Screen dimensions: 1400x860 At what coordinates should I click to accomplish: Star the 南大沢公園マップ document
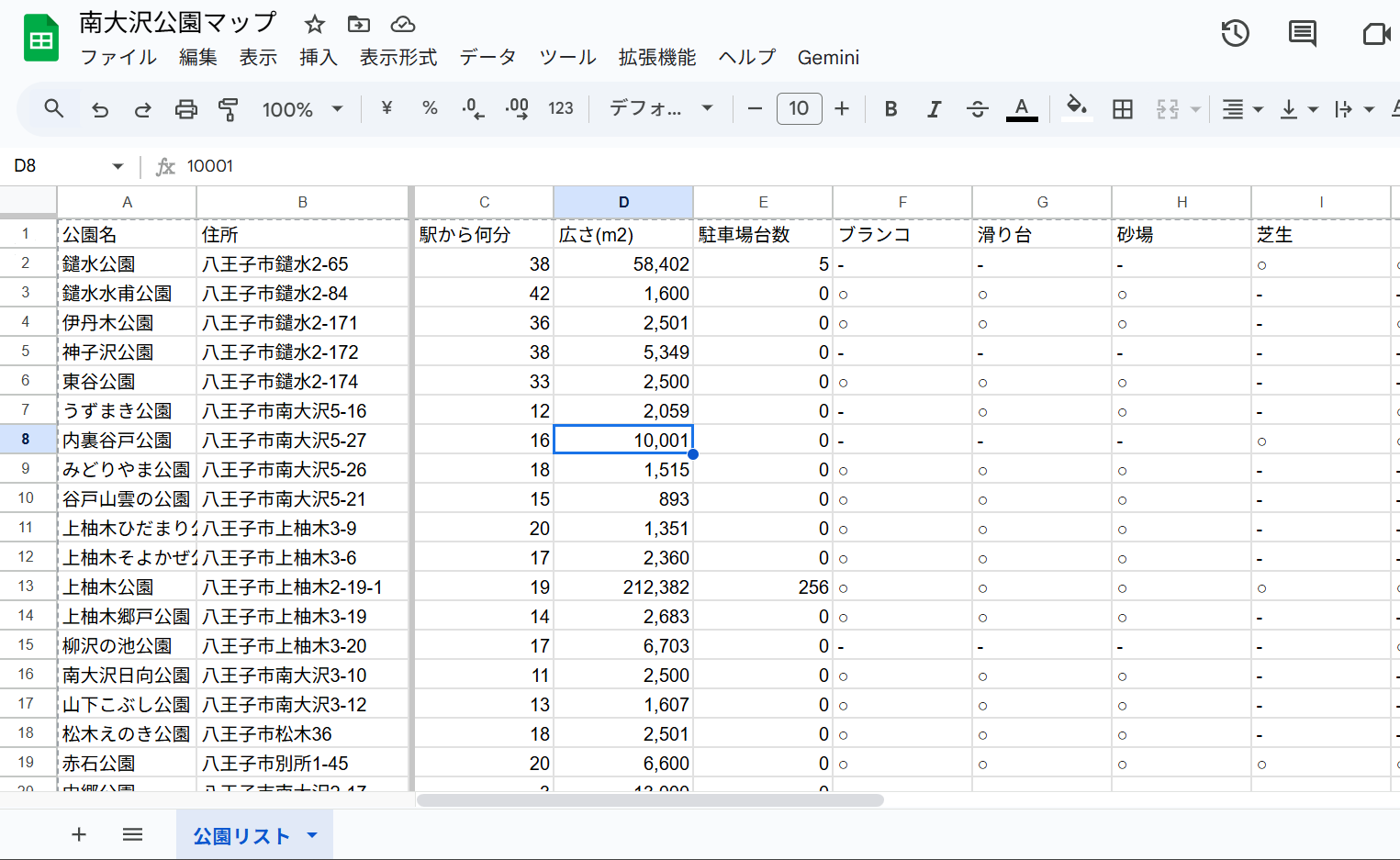(315, 24)
